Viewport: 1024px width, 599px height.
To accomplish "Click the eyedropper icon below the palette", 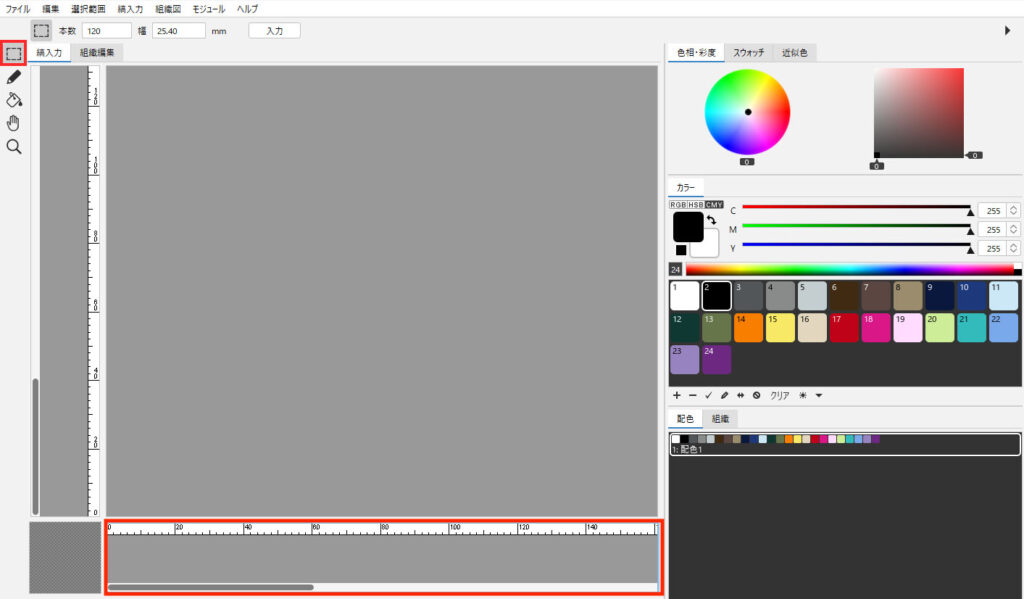I will click(724, 395).
